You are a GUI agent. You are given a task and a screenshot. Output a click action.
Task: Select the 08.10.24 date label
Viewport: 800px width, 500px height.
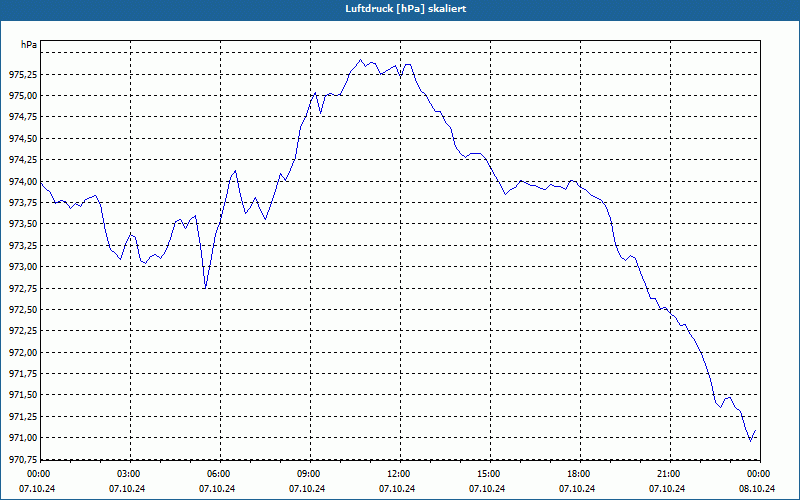pos(757,489)
